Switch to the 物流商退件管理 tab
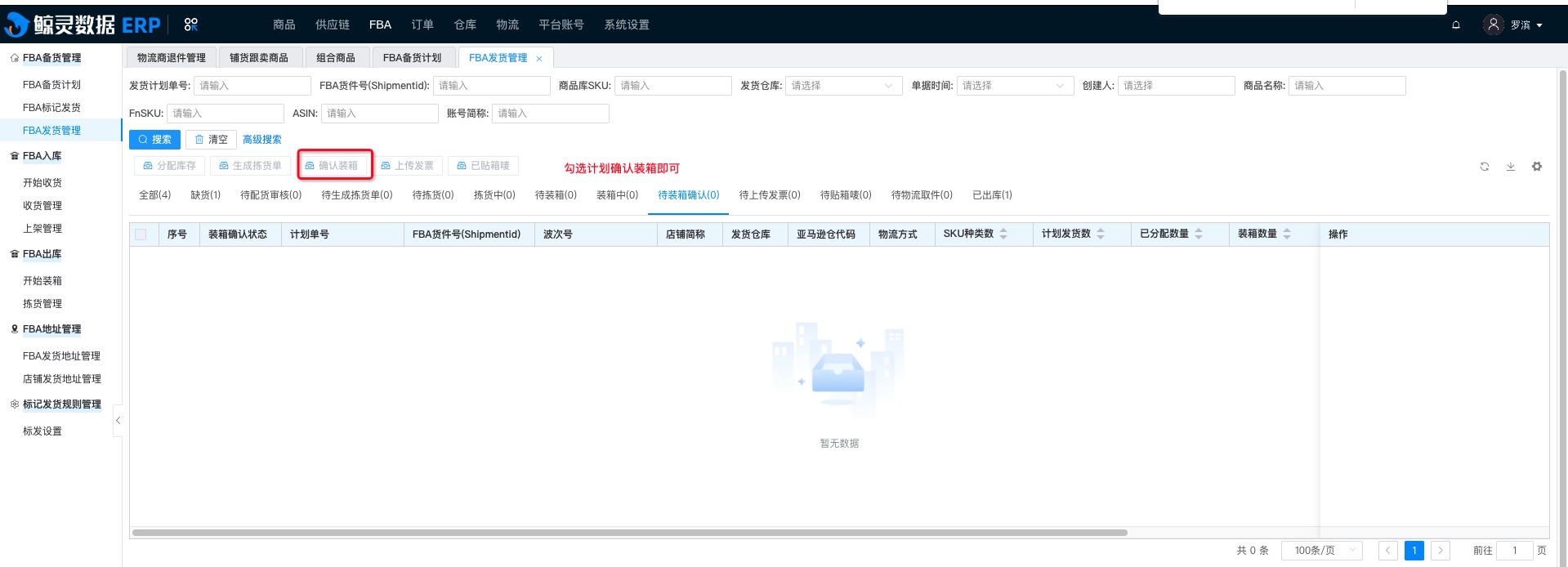The image size is (1568, 567). tap(172, 58)
